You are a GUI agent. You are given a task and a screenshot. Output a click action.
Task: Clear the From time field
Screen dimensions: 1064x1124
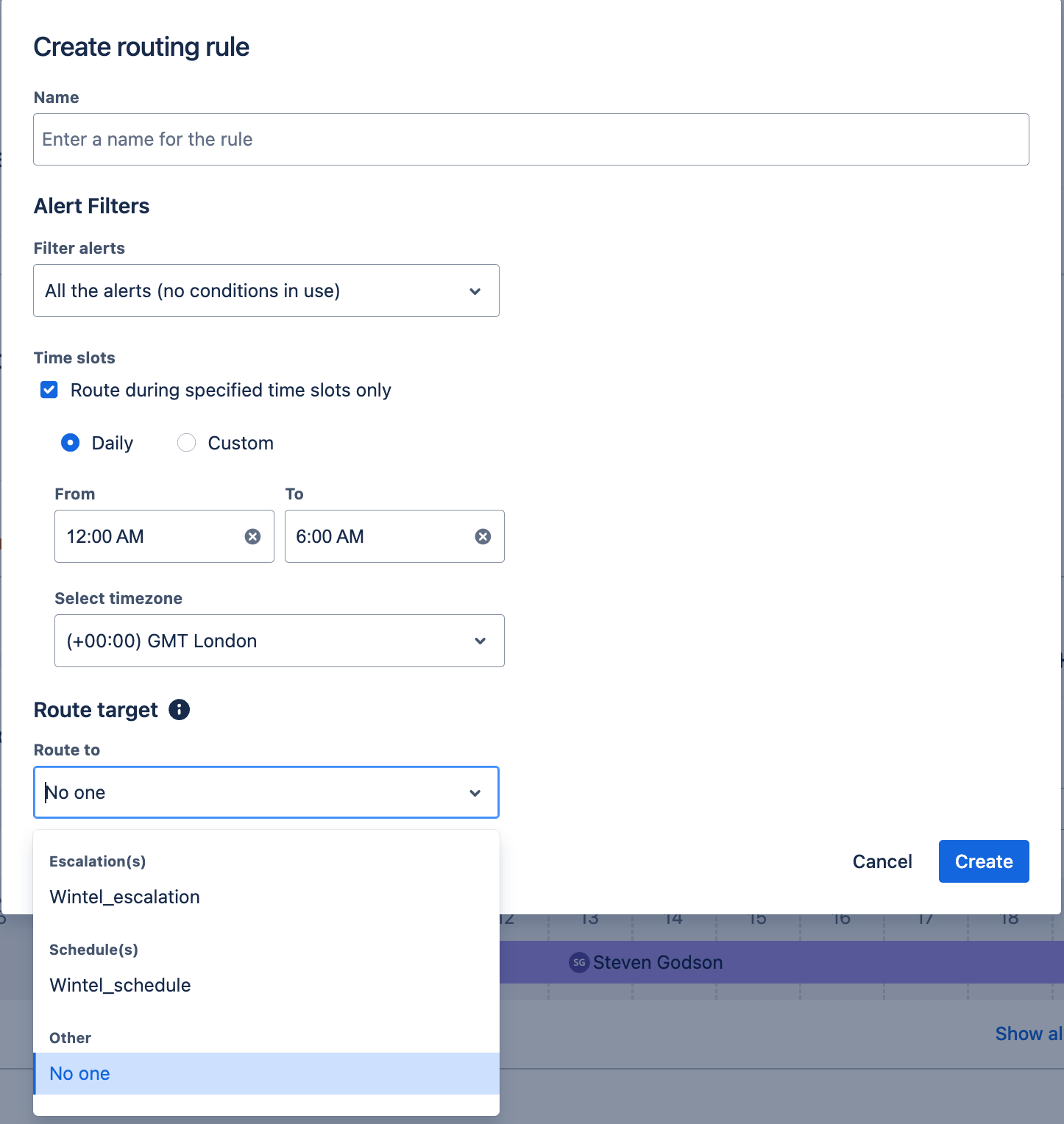253,536
